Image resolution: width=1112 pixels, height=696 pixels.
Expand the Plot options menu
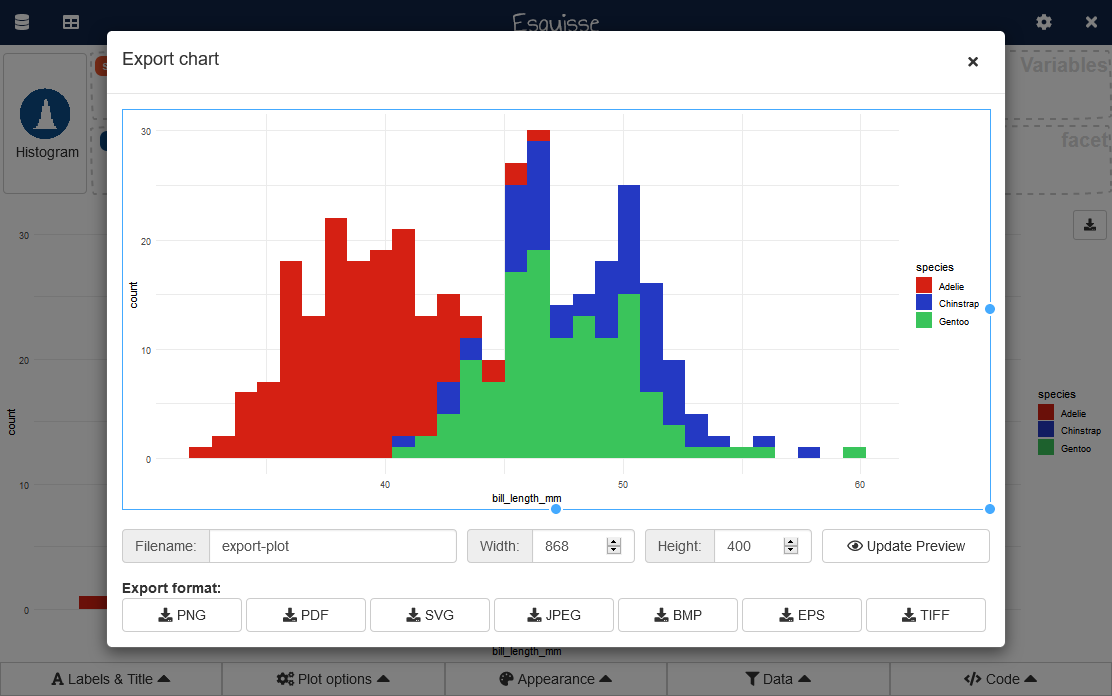[x=333, y=679]
